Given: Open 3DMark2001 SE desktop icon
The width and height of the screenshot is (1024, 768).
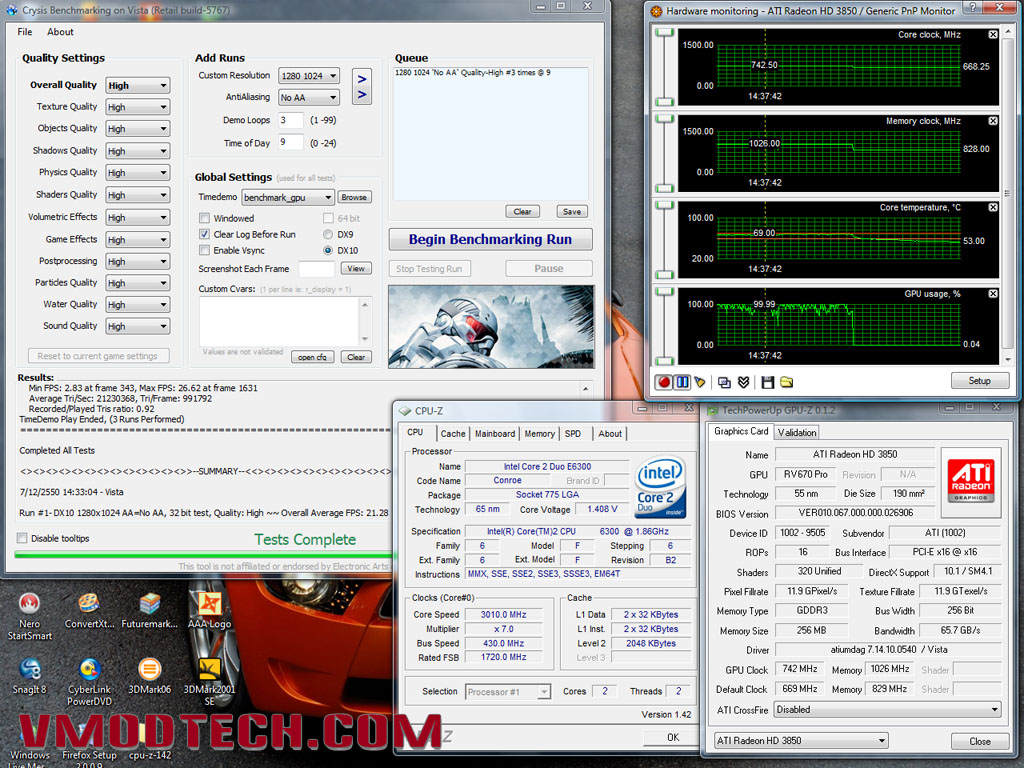Looking at the screenshot, I should pos(209,682).
